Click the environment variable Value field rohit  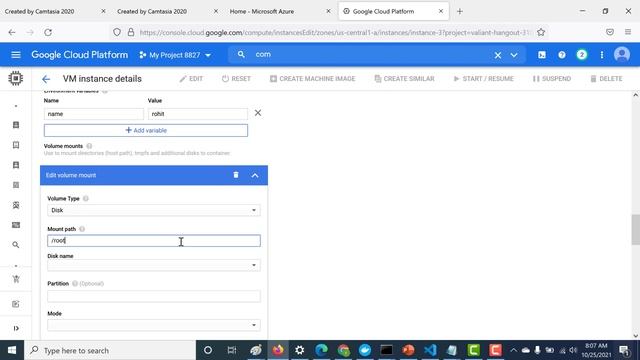click(x=198, y=114)
